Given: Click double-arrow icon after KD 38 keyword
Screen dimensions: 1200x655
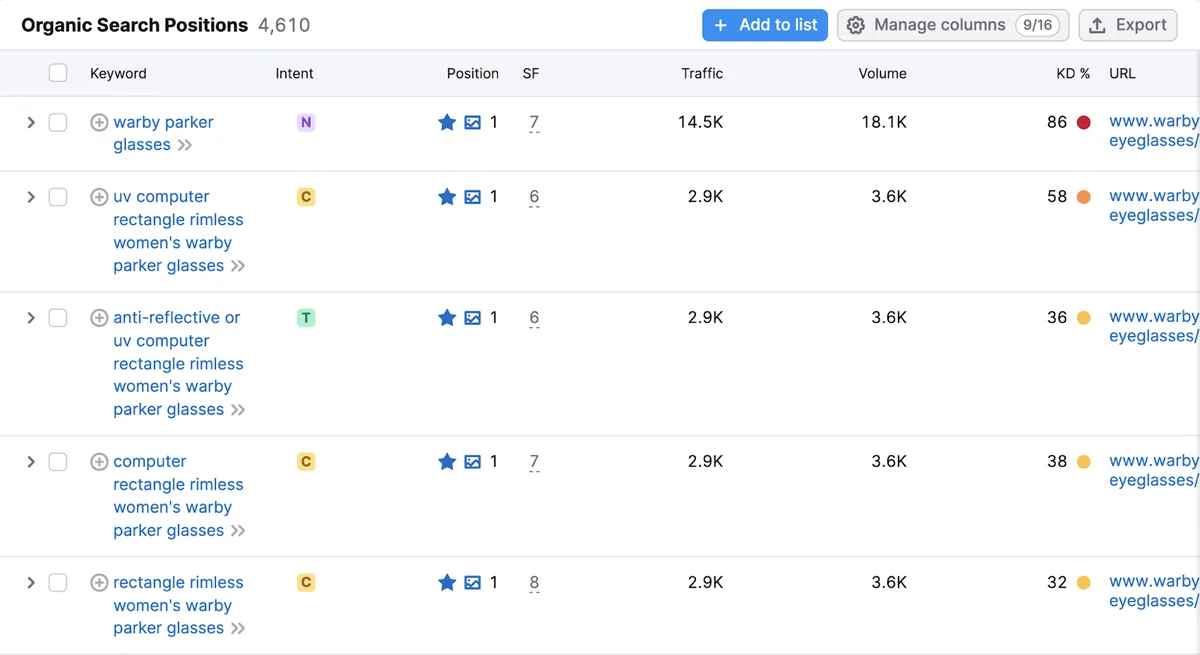Looking at the screenshot, I should point(238,532).
